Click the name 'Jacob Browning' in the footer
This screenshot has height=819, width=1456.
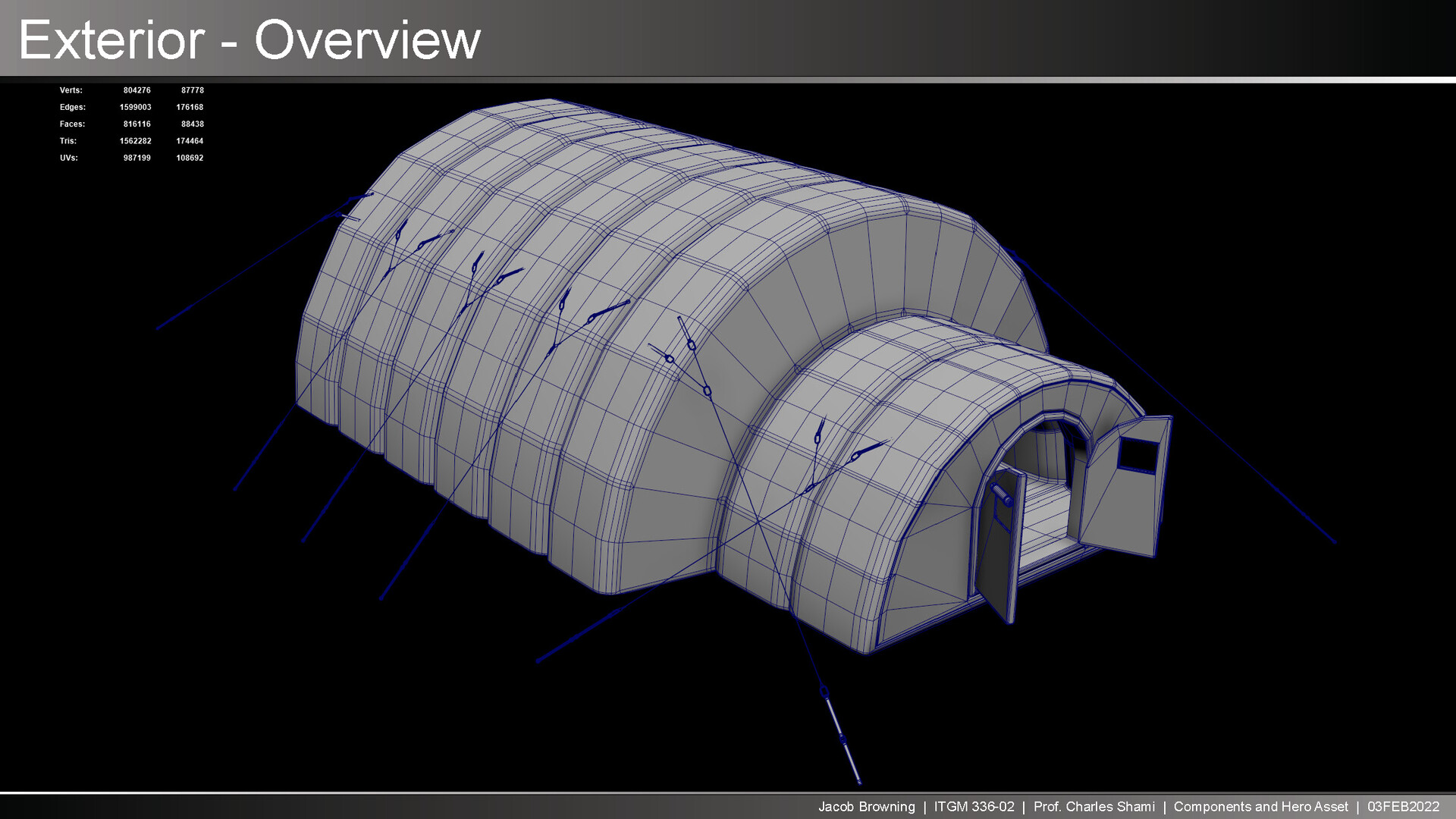coord(867,807)
